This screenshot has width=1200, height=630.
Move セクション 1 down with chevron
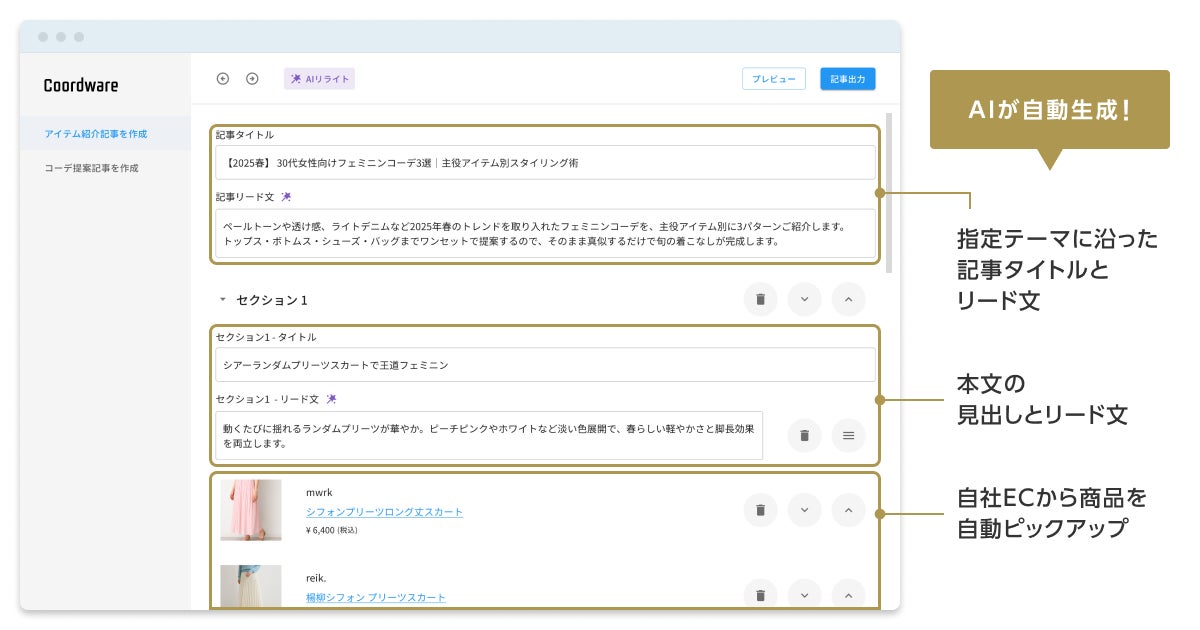pyautogui.click(x=804, y=299)
